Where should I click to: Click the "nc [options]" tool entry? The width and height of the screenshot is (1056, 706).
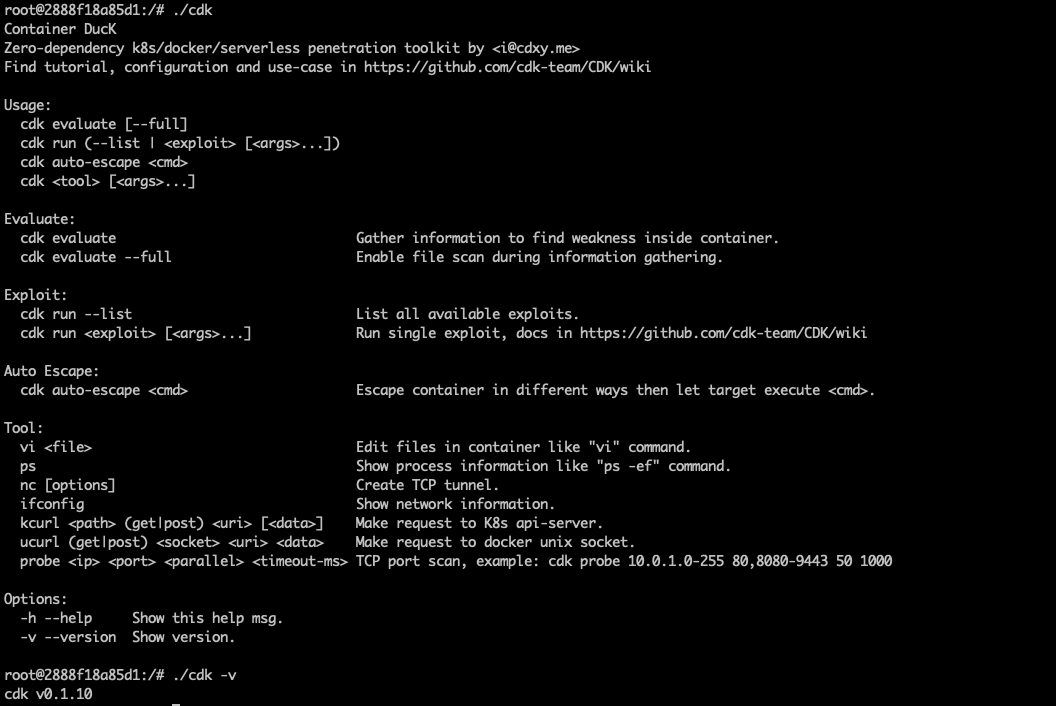(68, 485)
